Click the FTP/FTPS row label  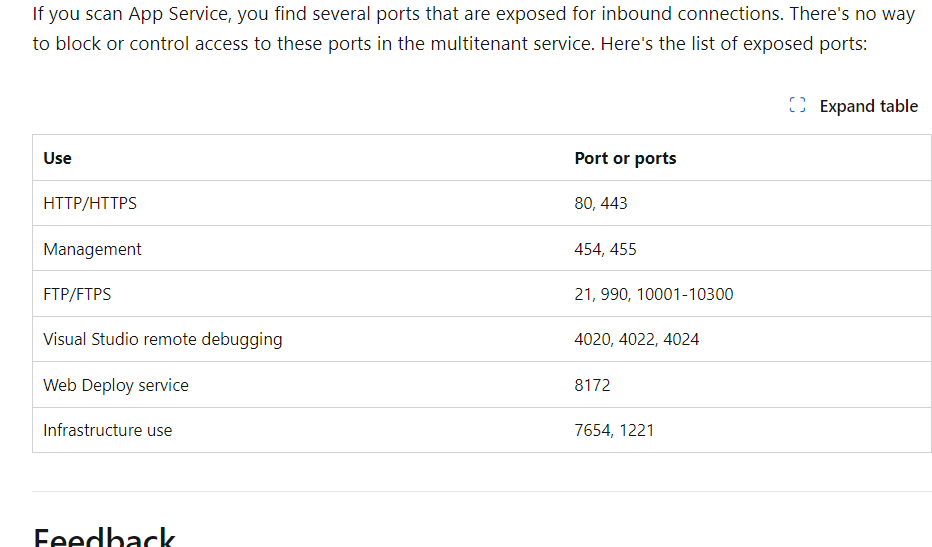pyautogui.click(x=77, y=294)
